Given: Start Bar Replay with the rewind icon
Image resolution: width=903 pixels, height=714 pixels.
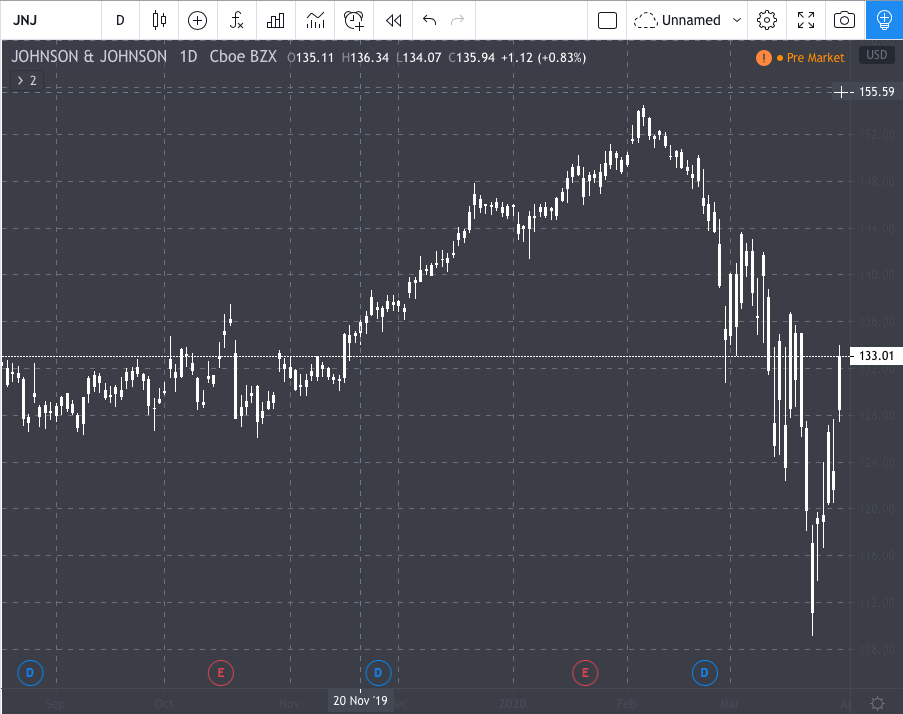Looking at the screenshot, I should point(393,20).
